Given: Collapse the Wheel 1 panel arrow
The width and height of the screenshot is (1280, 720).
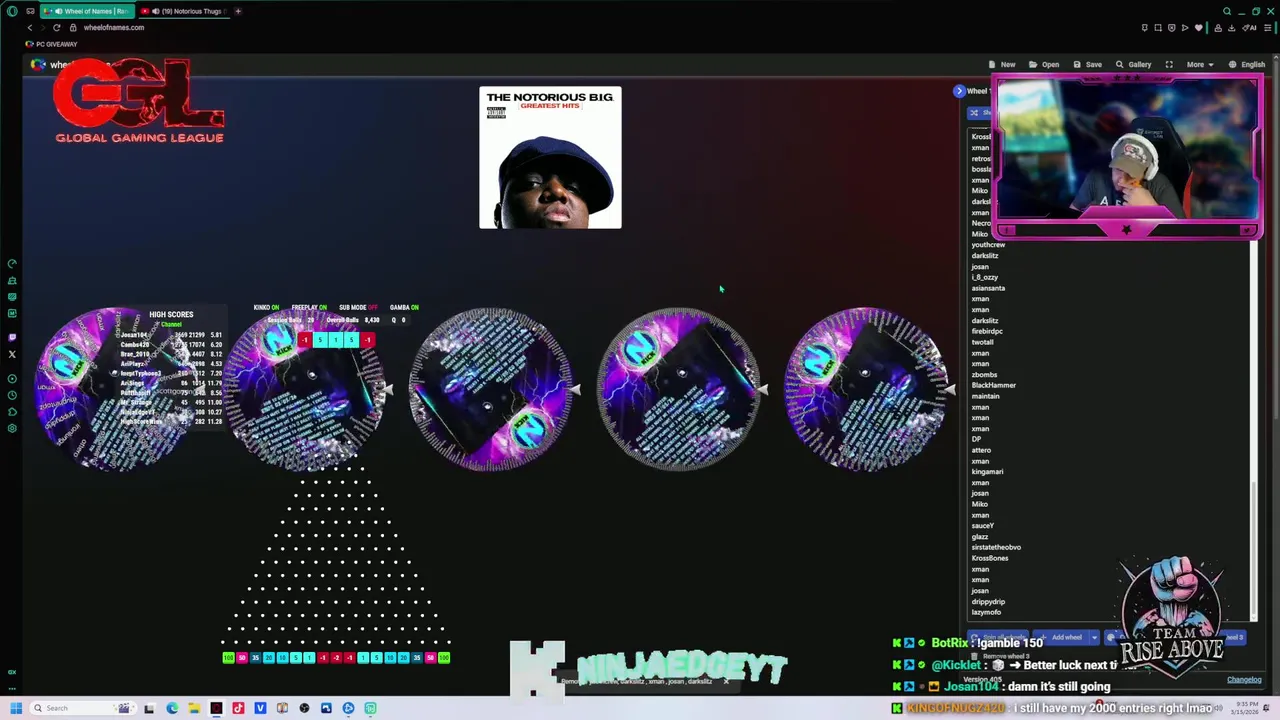Looking at the screenshot, I should pyautogui.click(x=959, y=91).
